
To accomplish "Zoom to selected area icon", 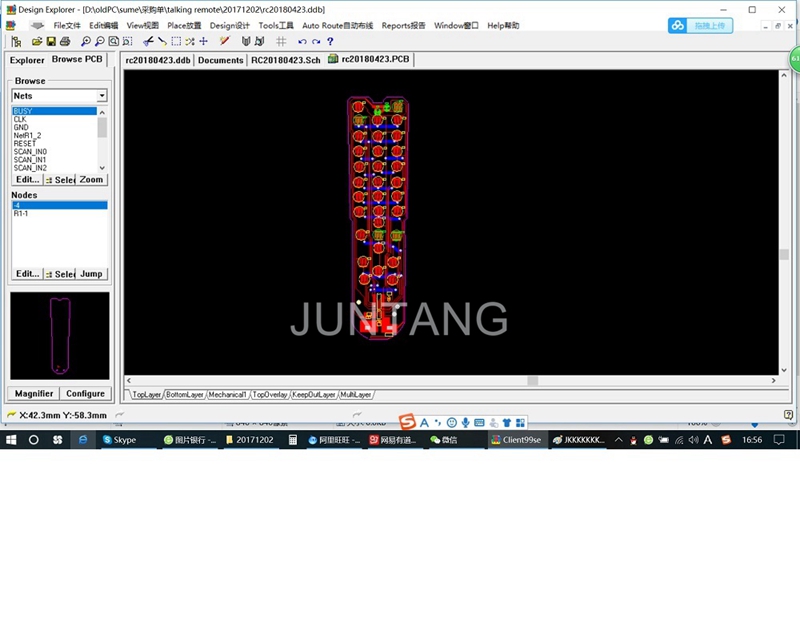I will (x=127, y=41).
